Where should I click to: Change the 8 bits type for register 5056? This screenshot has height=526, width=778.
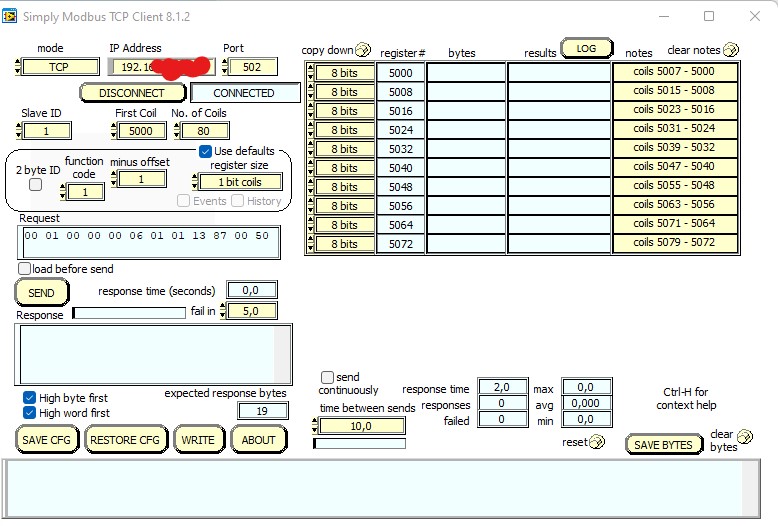[344, 206]
